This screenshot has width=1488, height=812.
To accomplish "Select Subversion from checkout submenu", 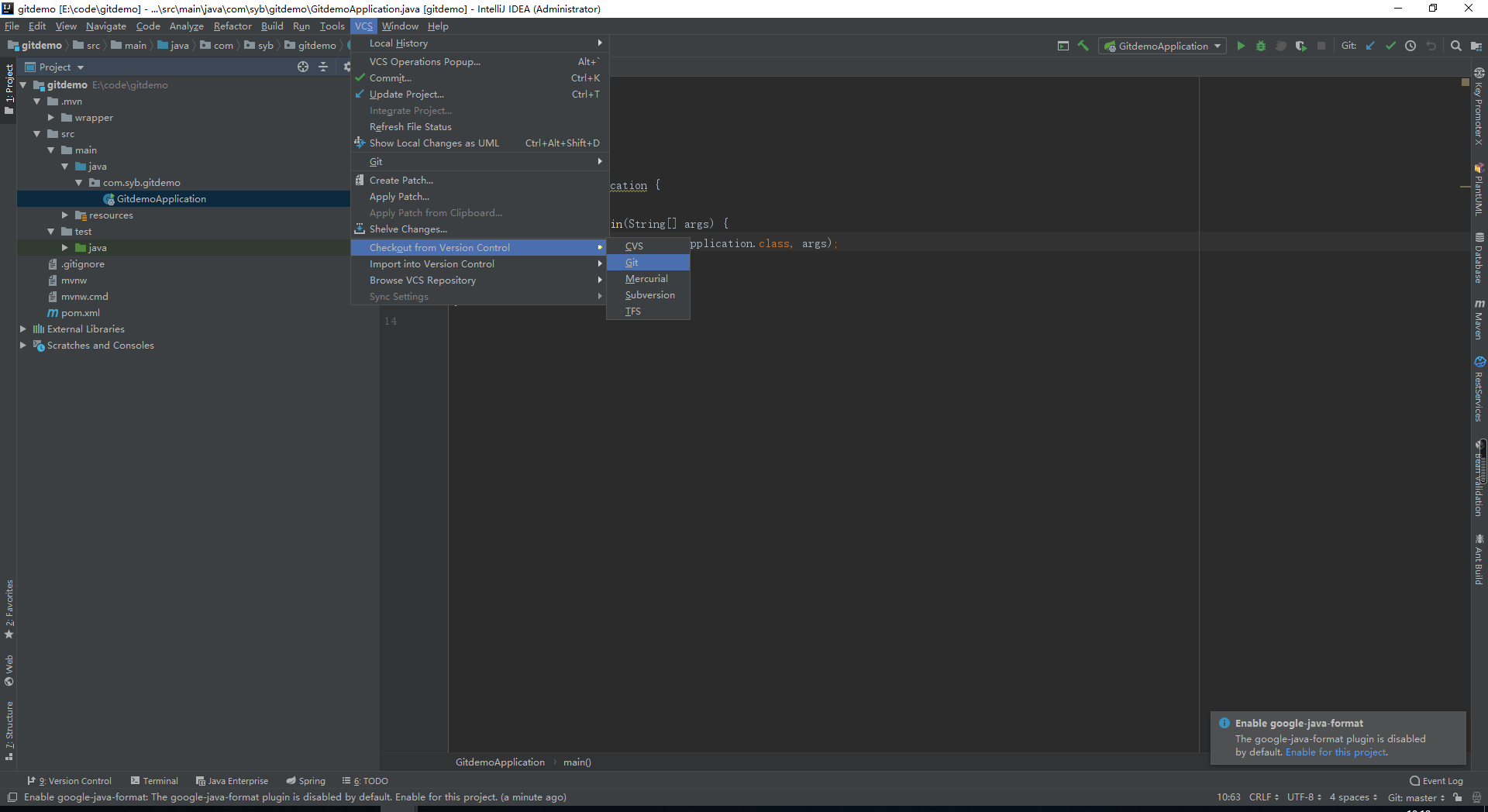I will click(648, 295).
